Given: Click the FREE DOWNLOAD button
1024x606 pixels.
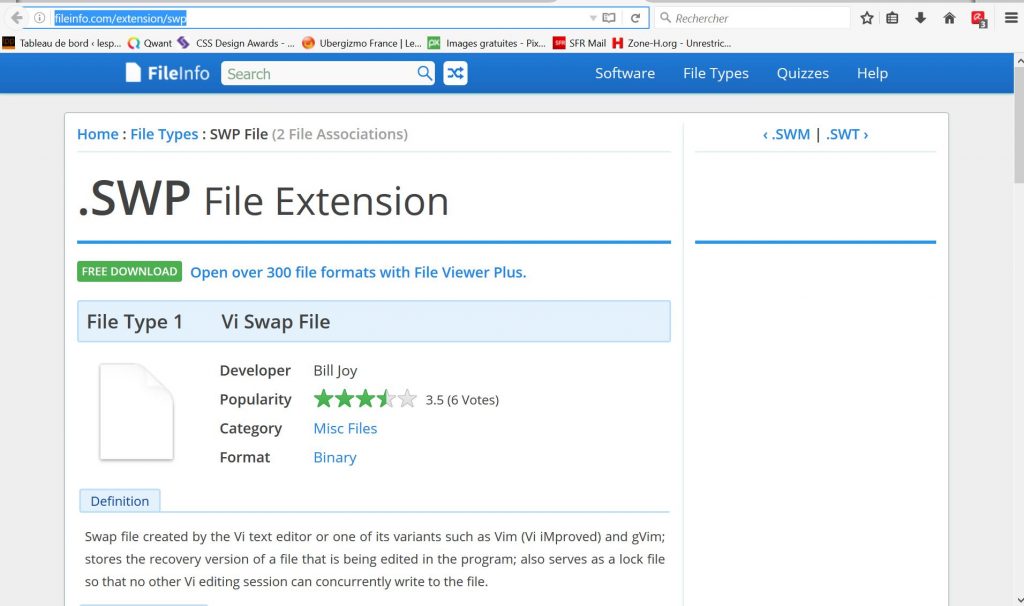Looking at the screenshot, I should (x=130, y=271).
